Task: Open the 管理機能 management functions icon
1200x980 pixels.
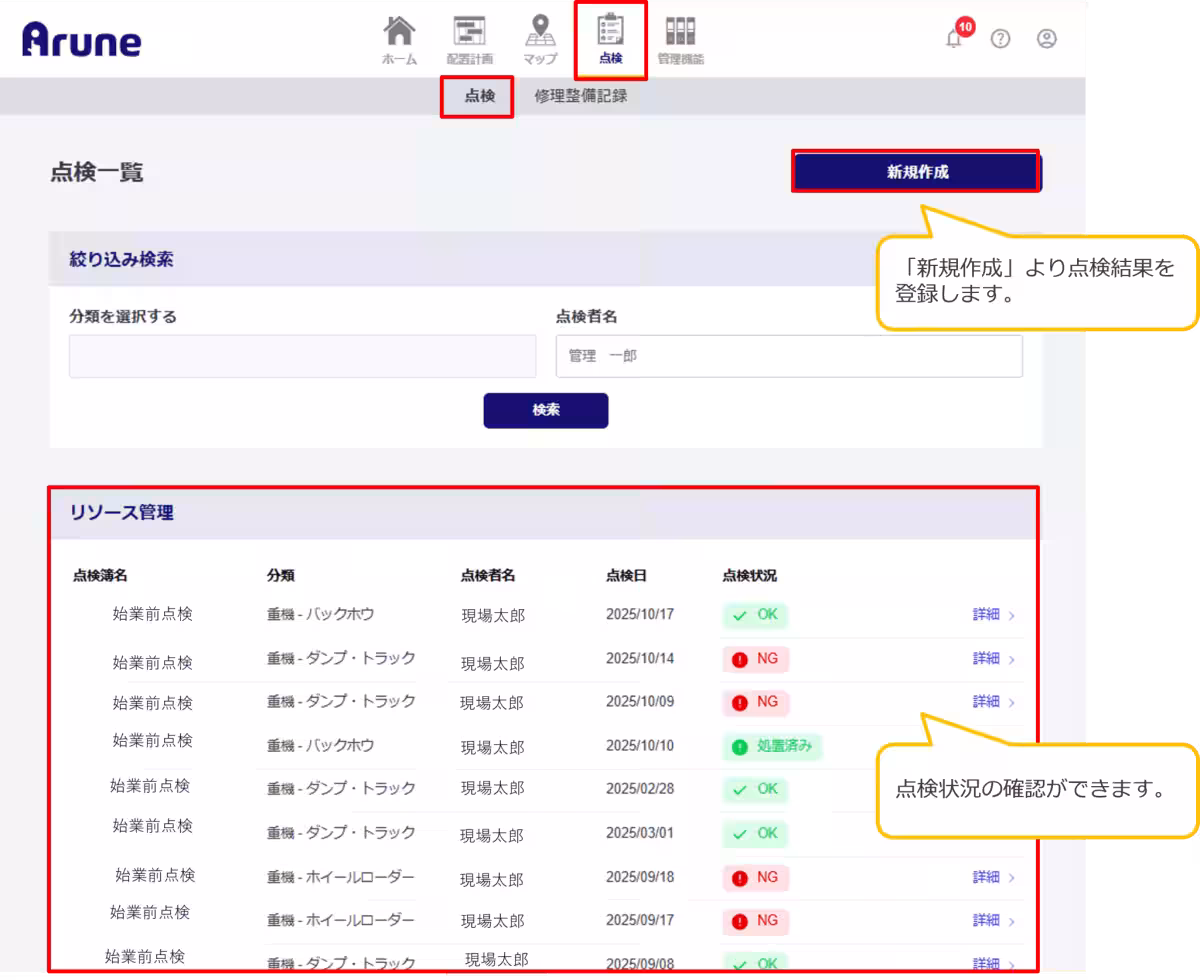Action: 680,38
